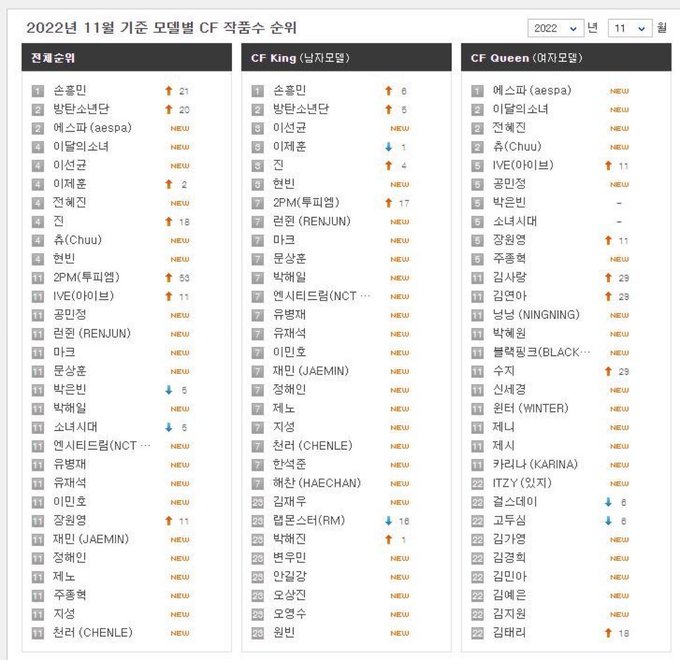The image size is (680, 660).
Task: Click 신세경 in the CF Queen list
Action: click(x=510, y=389)
